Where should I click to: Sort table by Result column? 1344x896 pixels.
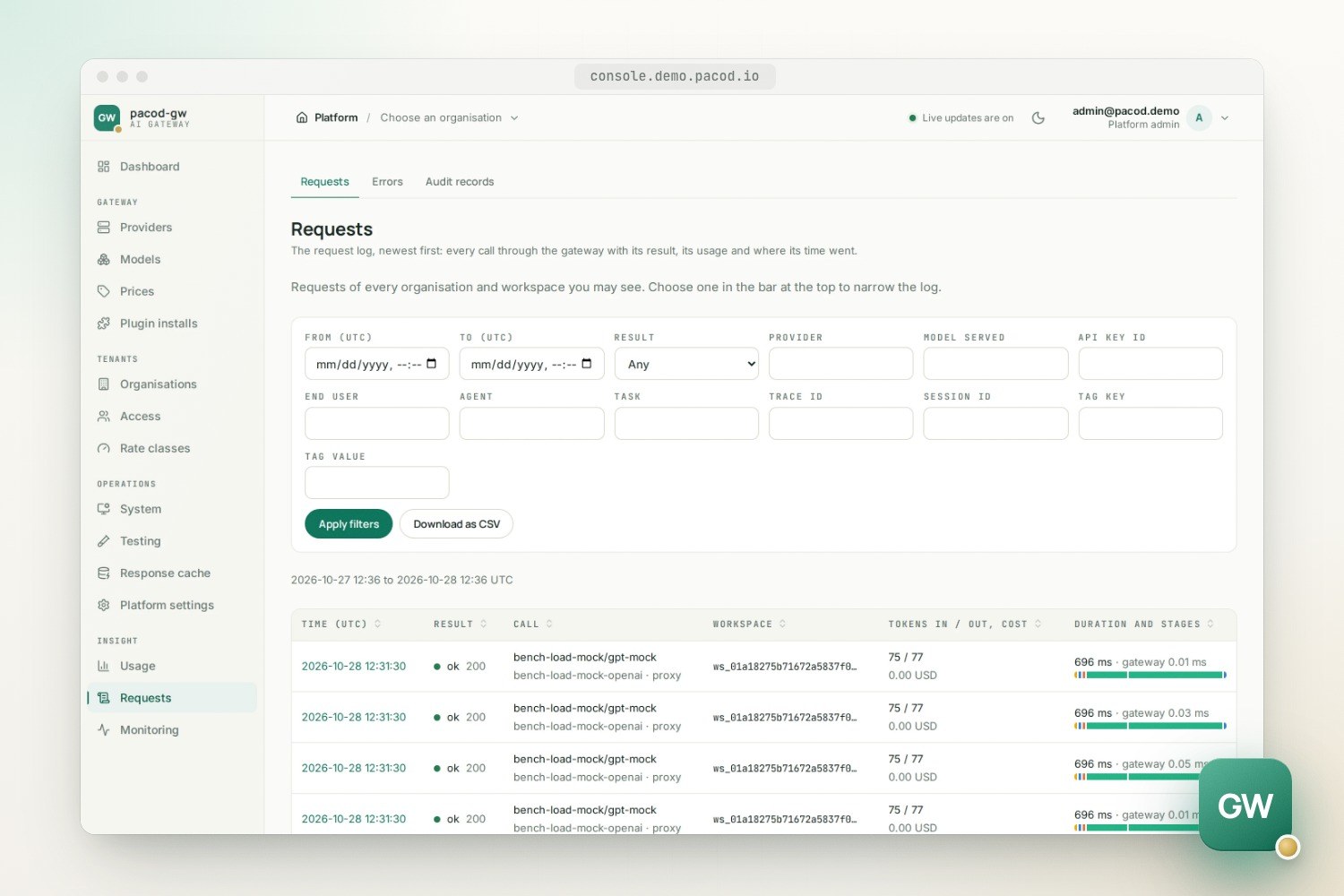[461, 625]
